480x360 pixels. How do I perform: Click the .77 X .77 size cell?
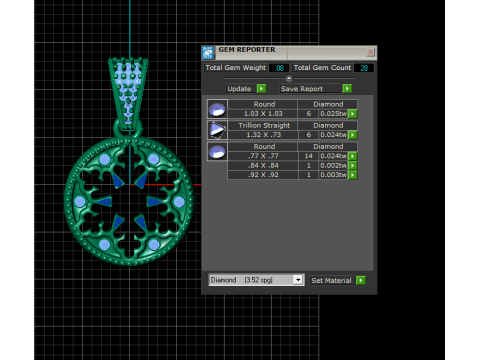pos(263,156)
